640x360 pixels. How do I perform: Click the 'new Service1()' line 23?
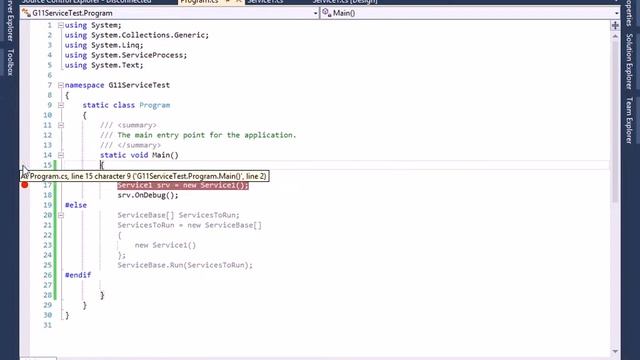pyautogui.click(x=165, y=245)
